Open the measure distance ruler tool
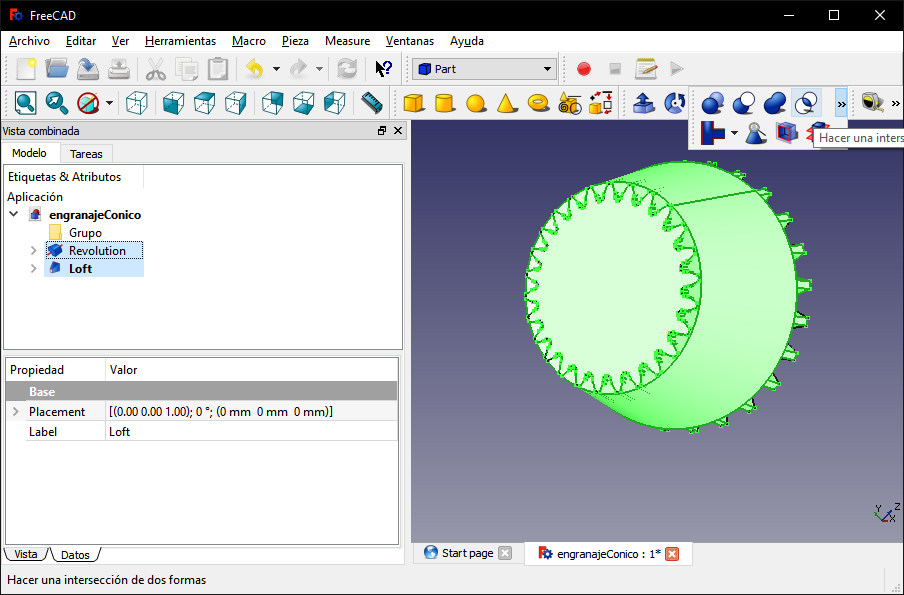The height and width of the screenshot is (595, 904). click(x=372, y=103)
